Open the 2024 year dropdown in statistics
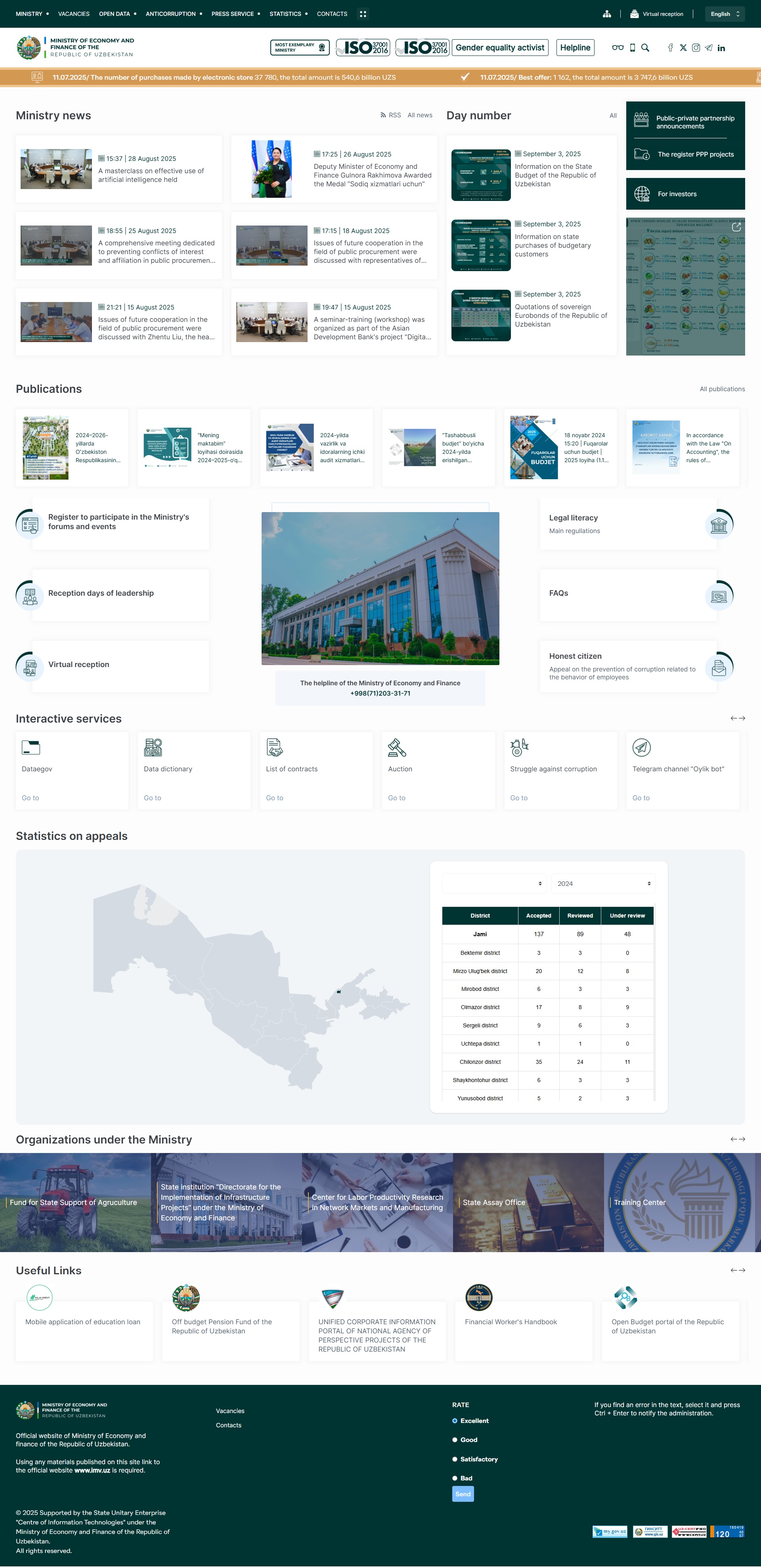 (603, 883)
